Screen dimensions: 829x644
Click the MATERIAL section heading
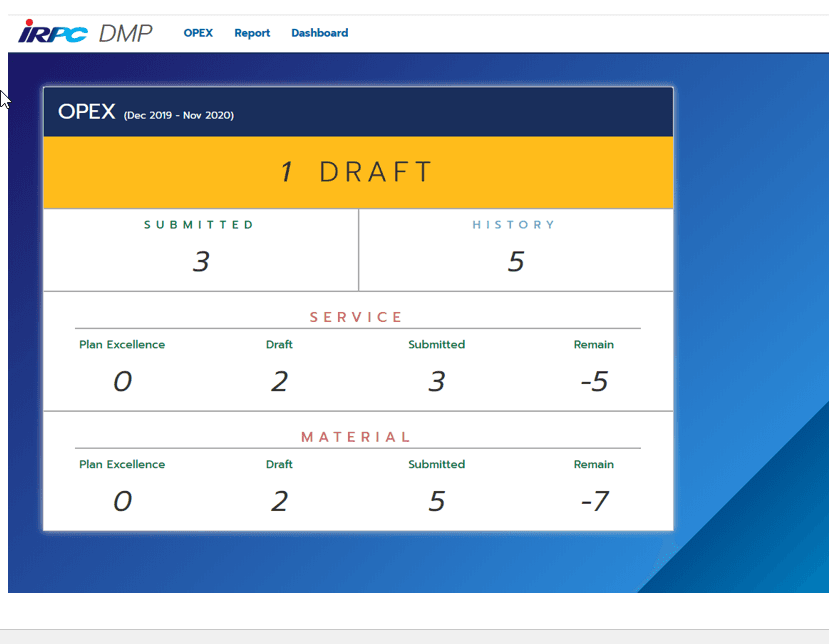pos(356,437)
